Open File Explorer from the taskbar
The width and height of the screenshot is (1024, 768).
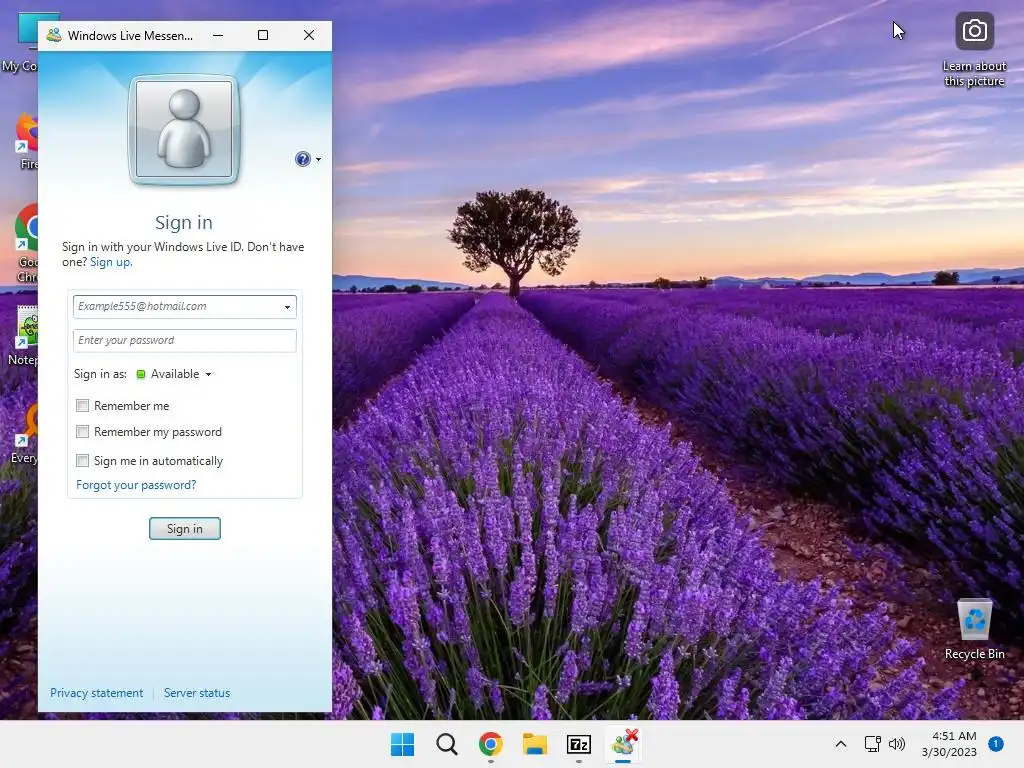535,744
